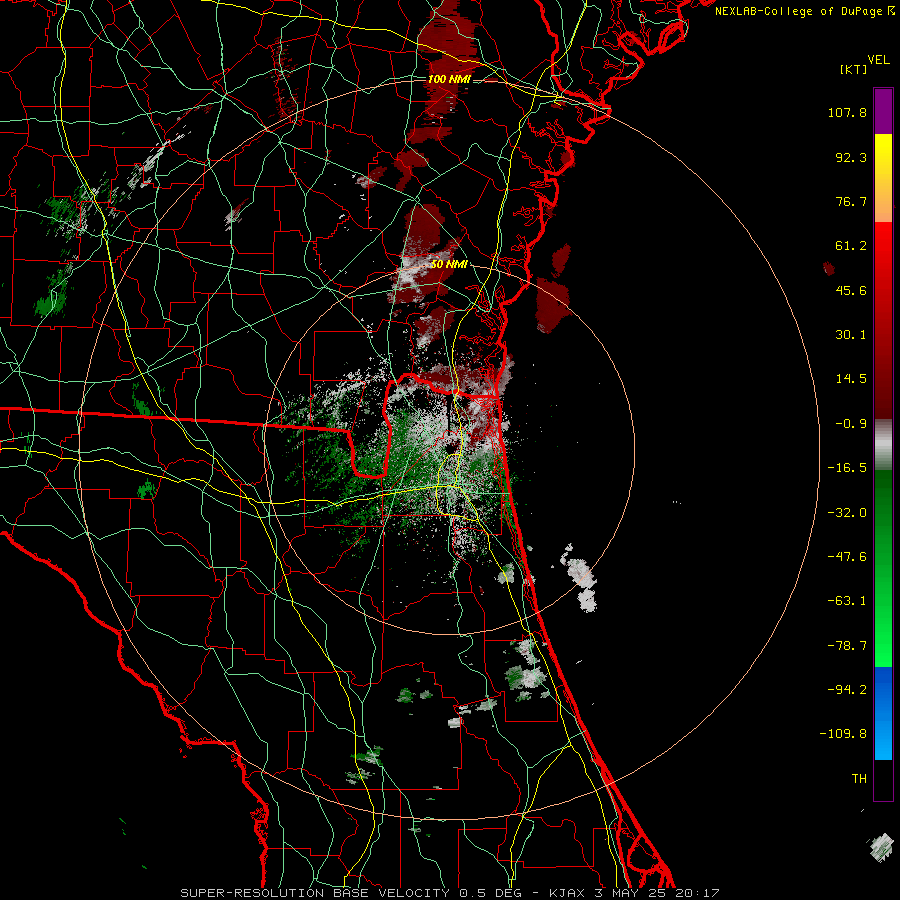The height and width of the screenshot is (900, 900).
Task: Select the 107.8 value on the velocity scale
Action: (847, 112)
